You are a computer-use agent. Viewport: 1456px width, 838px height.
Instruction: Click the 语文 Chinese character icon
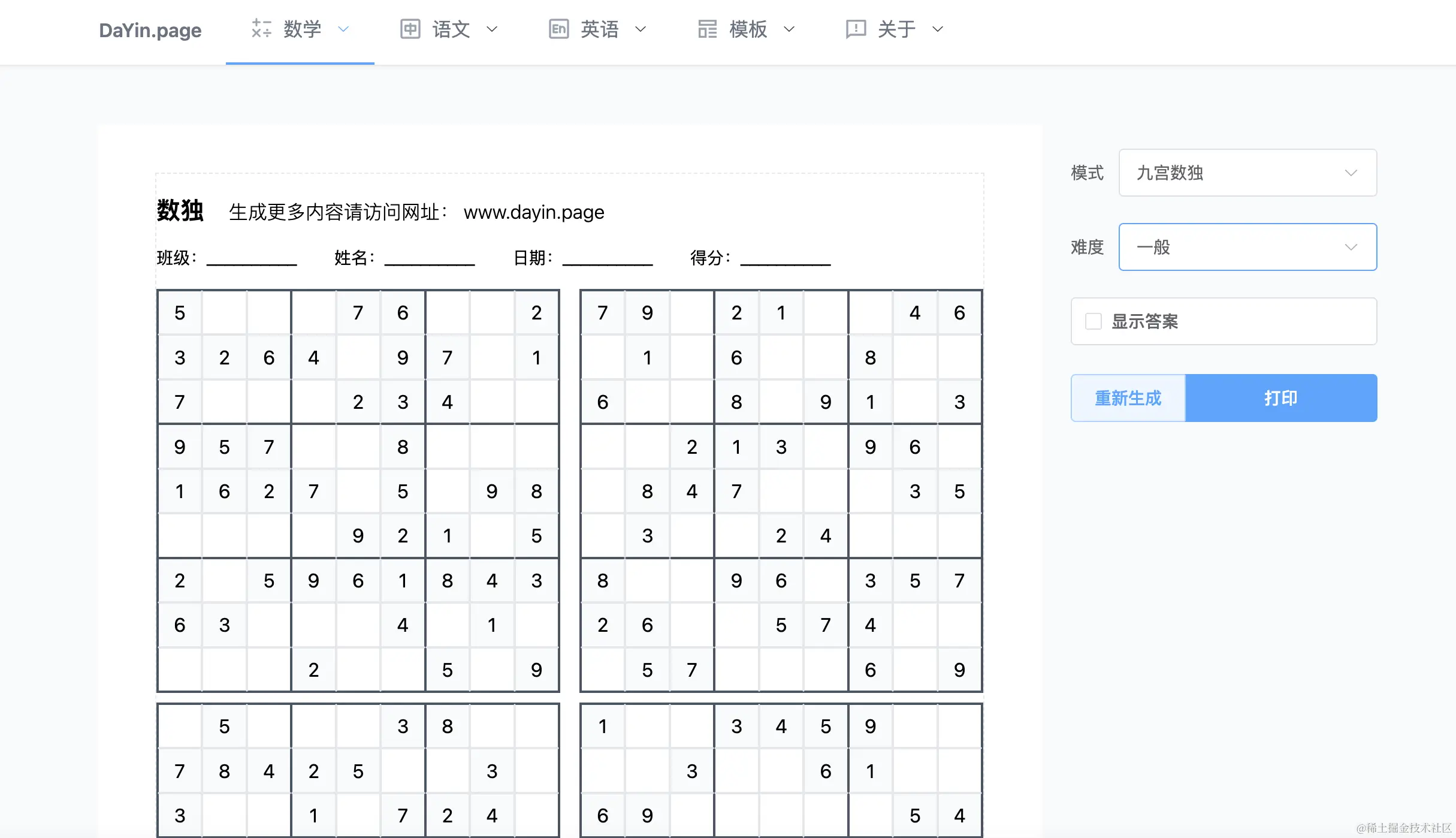pyautogui.click(x=410, y=29)
